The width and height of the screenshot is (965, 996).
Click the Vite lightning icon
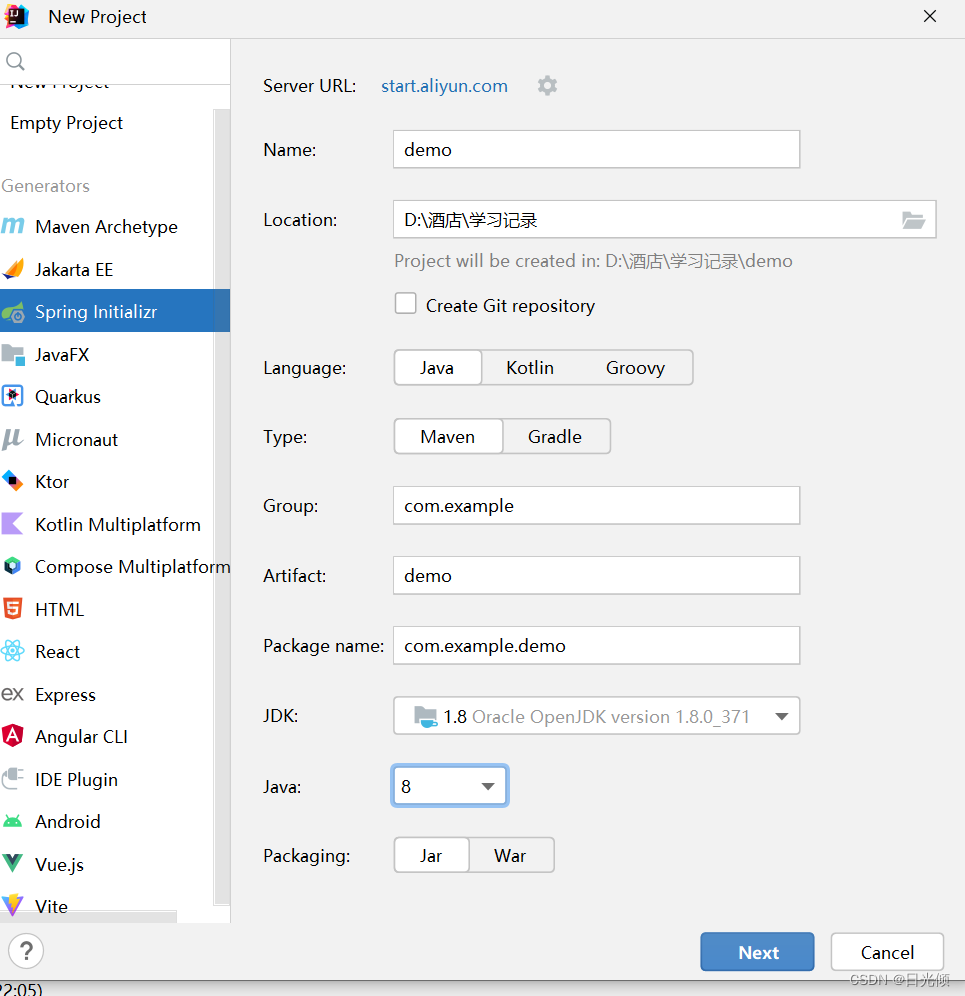[x=13, y=905]
